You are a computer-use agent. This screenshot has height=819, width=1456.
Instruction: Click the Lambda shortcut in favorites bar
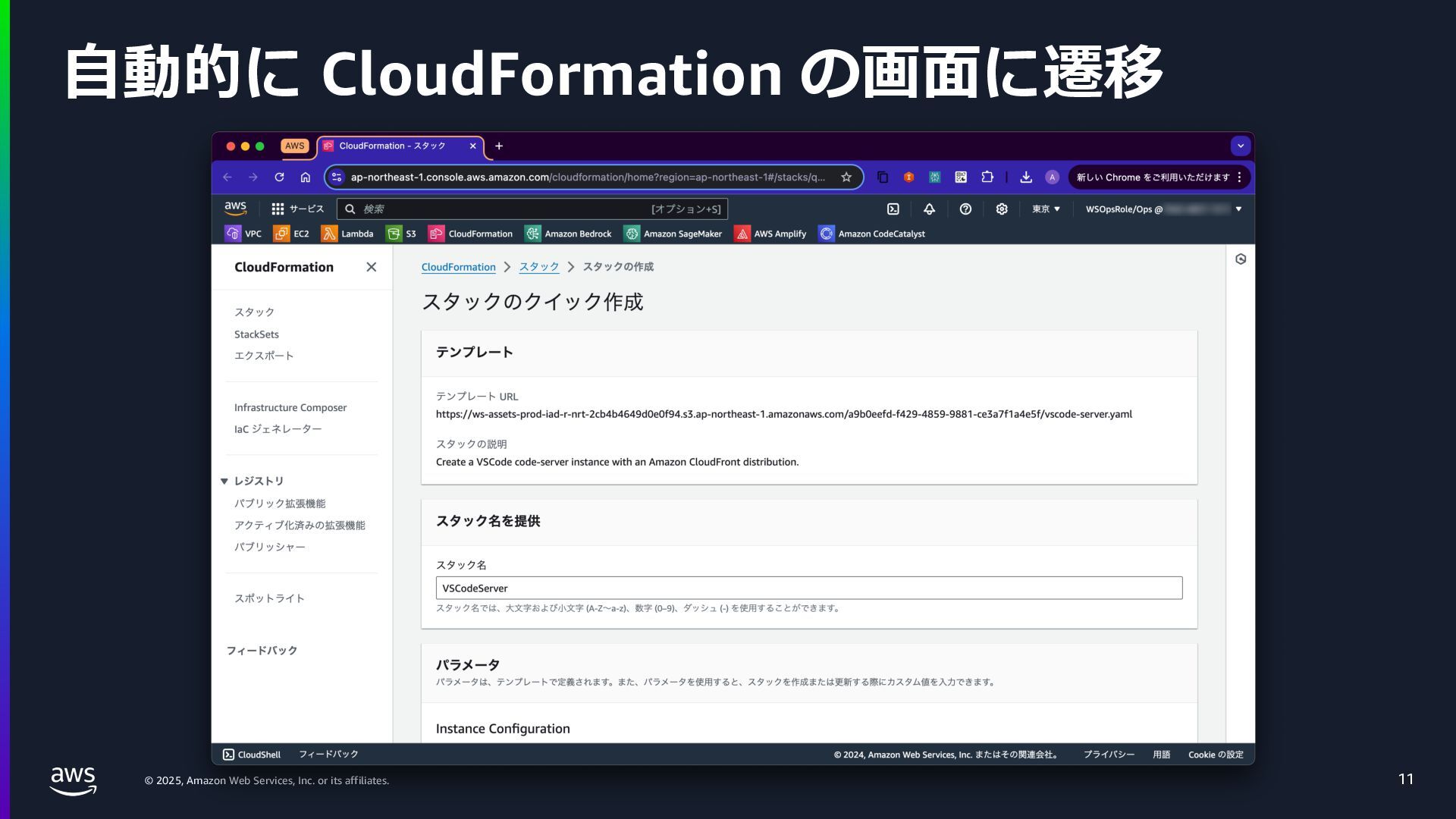(347, 234)
